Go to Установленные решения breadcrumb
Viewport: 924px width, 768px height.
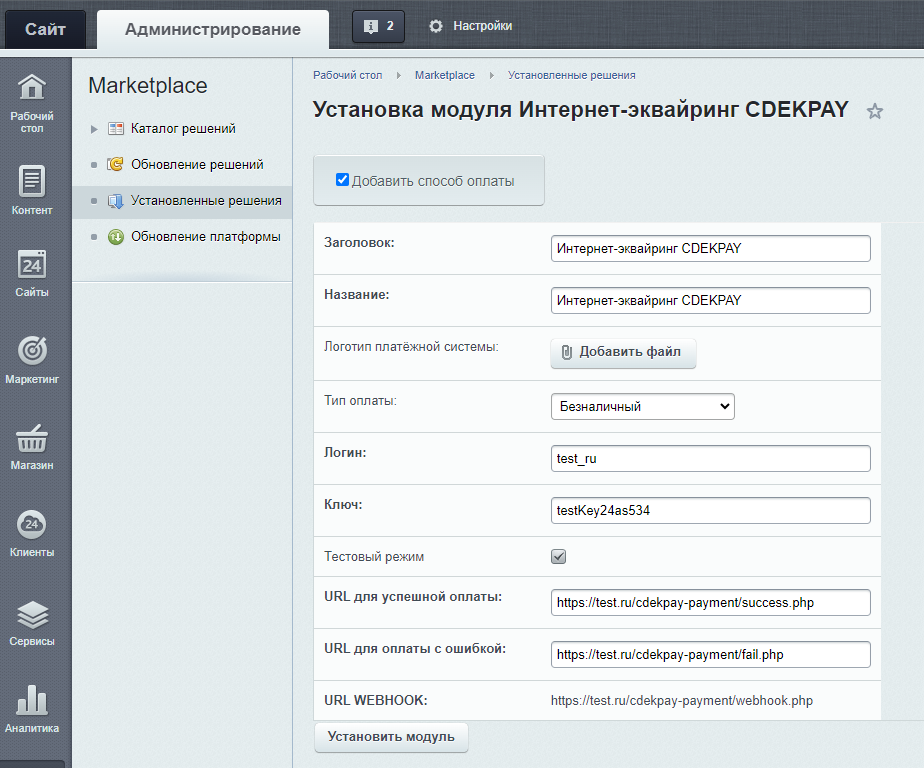pos(572,75)
